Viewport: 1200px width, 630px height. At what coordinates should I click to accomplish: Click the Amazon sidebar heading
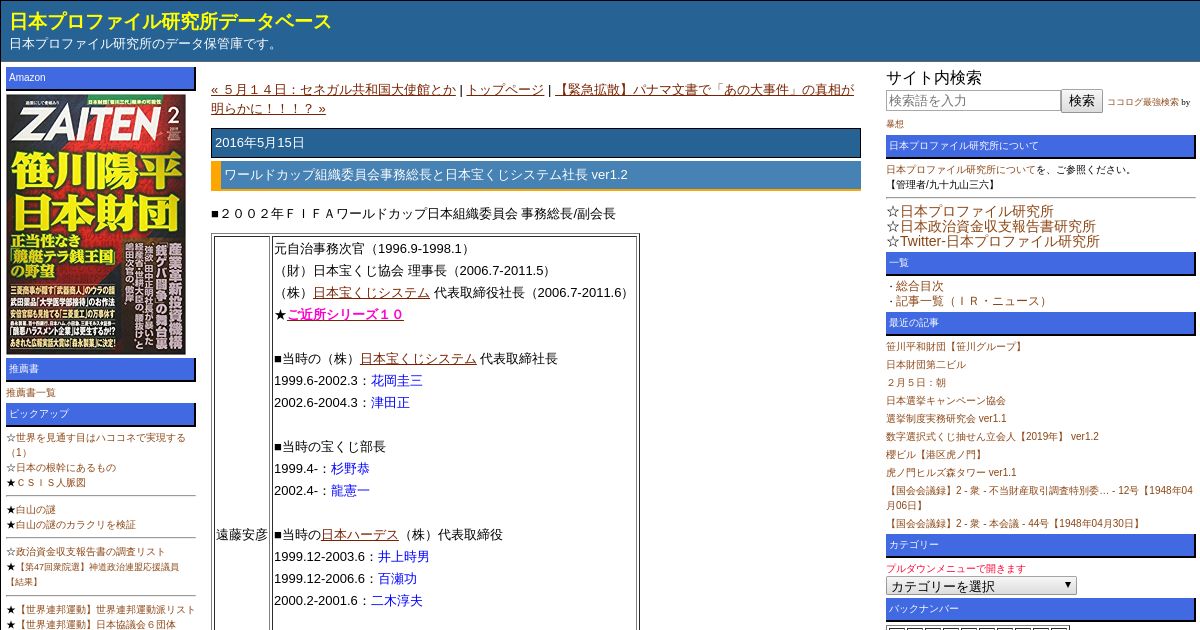pos(101,78)
